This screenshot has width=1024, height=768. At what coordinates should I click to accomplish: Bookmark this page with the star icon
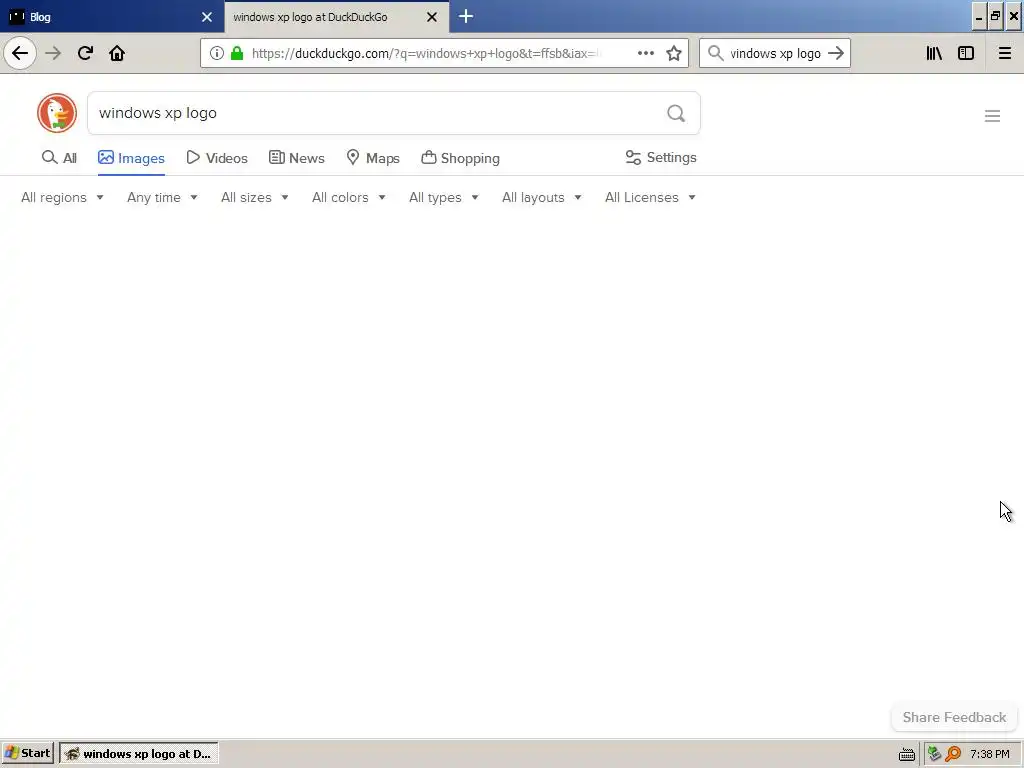[674, 54]
